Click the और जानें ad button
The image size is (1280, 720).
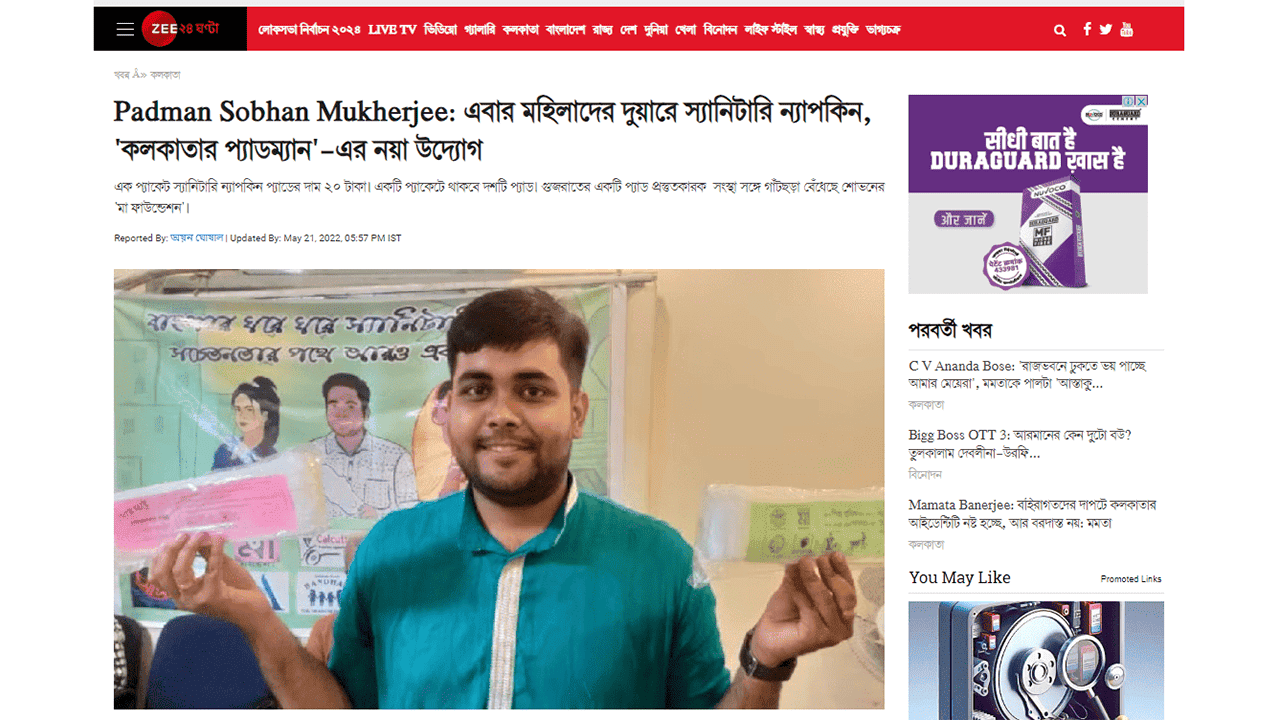[962, 219]
